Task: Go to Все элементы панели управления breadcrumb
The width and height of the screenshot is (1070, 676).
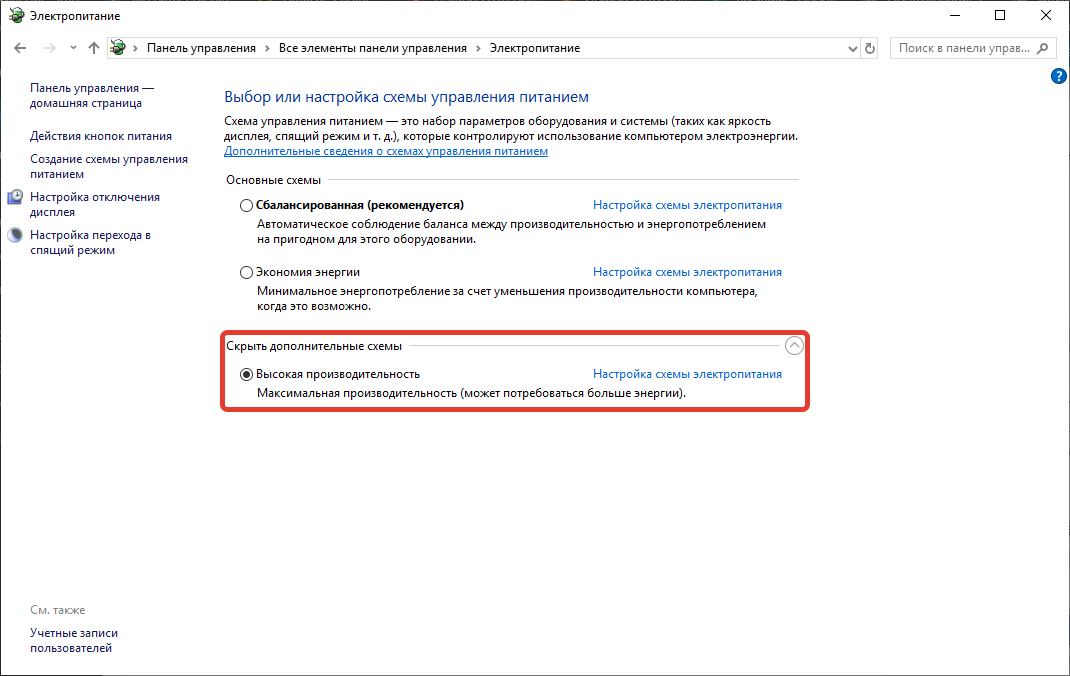Action: [x=372, y=48]
